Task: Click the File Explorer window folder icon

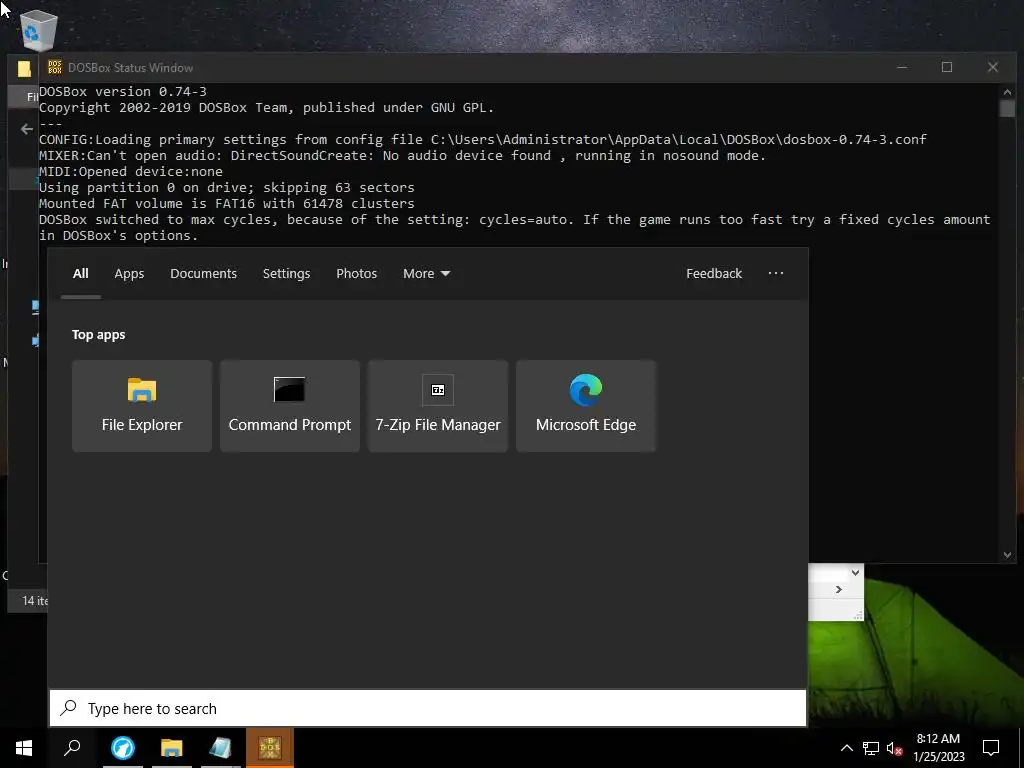Action: (24, 69)
